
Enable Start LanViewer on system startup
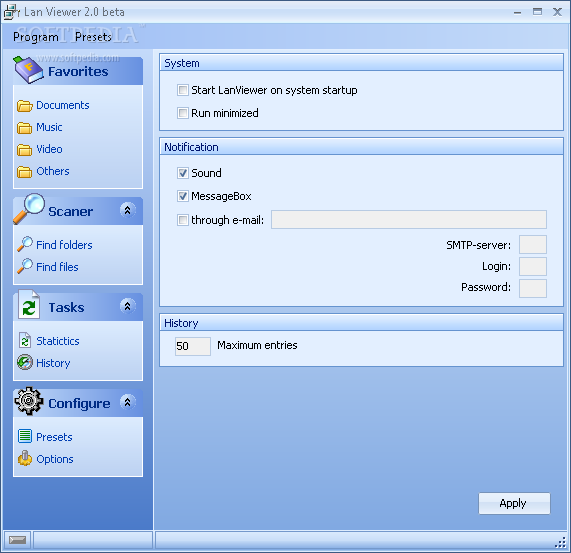coord(182,90)
